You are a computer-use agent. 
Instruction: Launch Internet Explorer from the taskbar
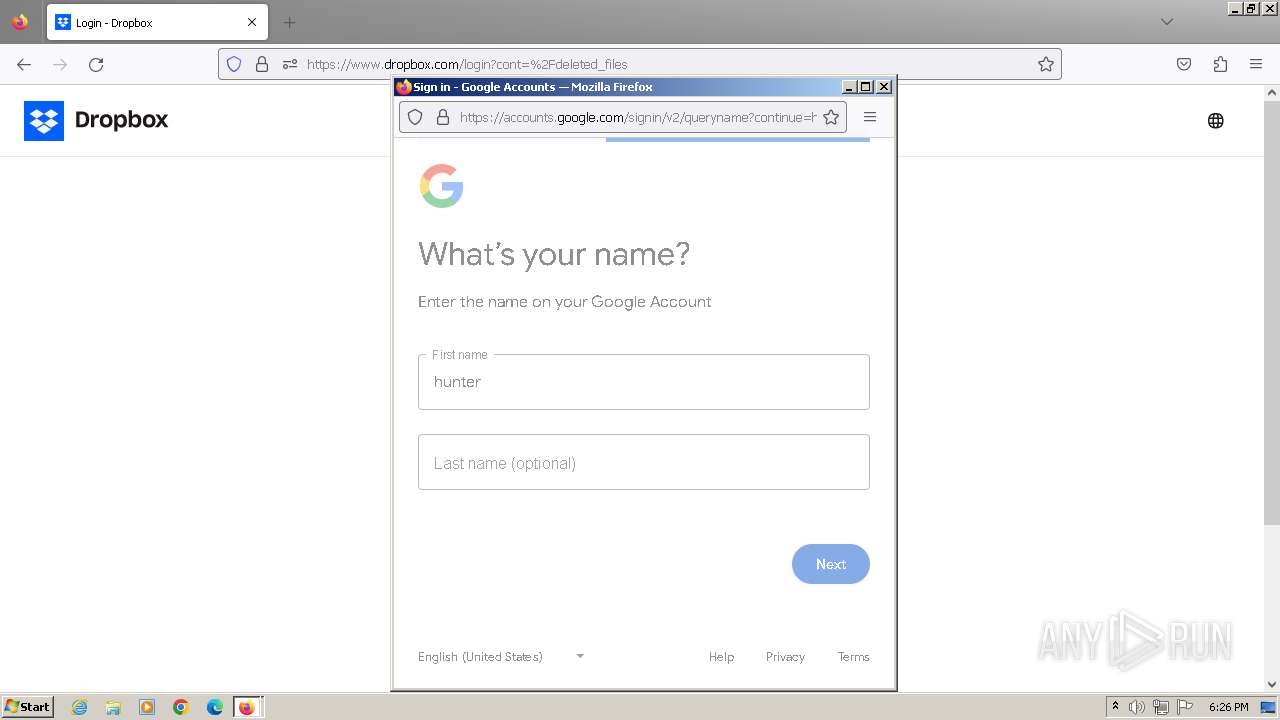80,707
